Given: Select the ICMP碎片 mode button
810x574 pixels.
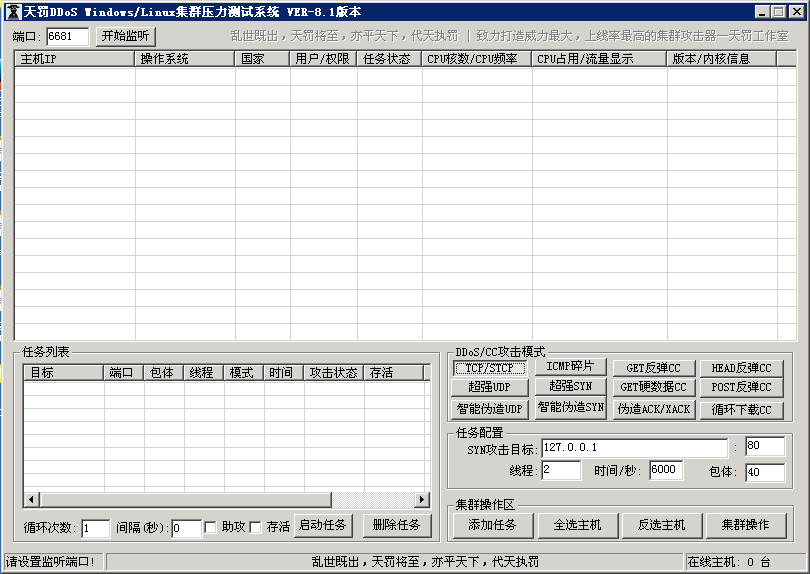Looking at the screenshot, I should (x=570, y=367).
